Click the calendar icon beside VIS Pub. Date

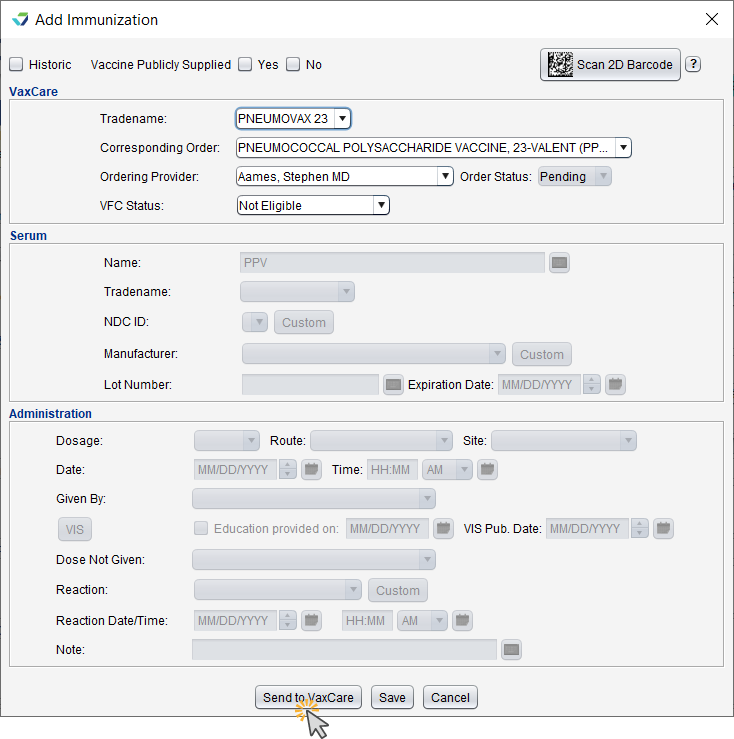coord(663,528)
